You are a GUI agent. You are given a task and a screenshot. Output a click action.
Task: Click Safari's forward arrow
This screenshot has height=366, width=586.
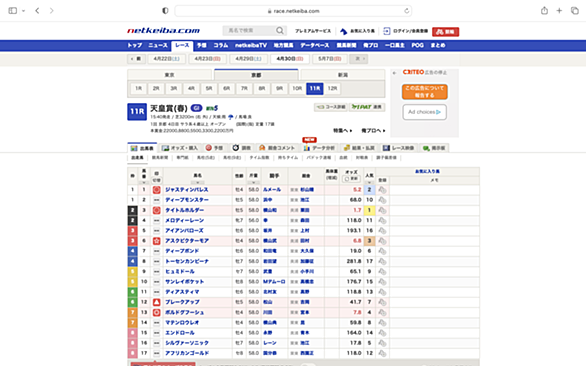tap(52, 10)
